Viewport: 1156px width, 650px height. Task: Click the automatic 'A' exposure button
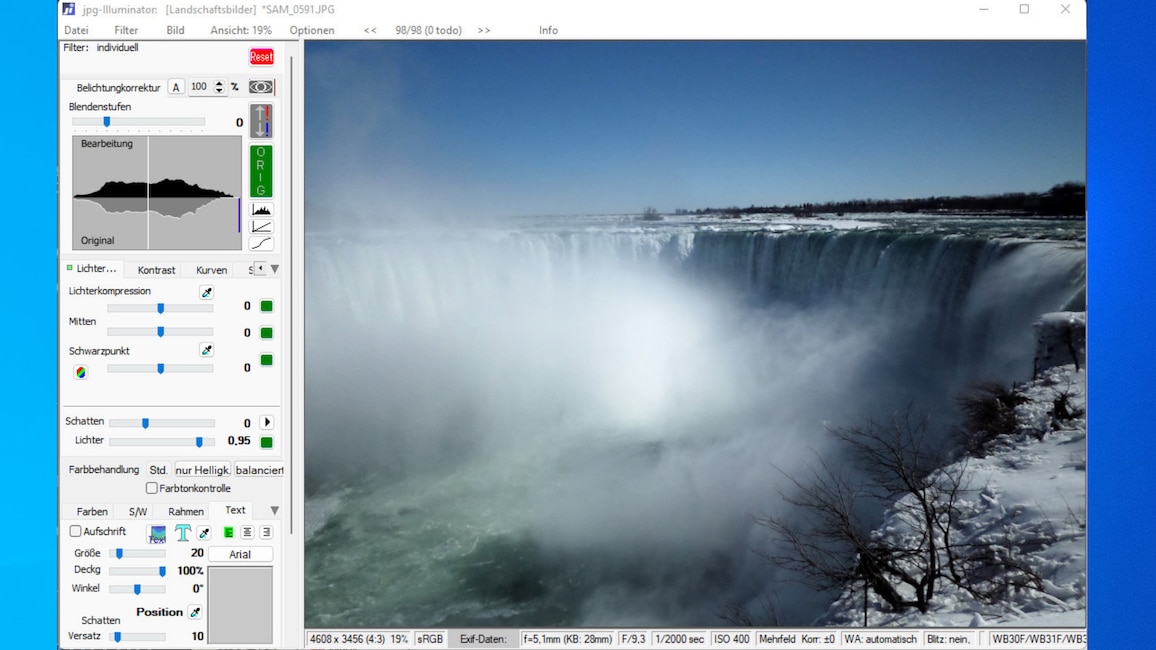pyautogui.click(x=175, y=87)
